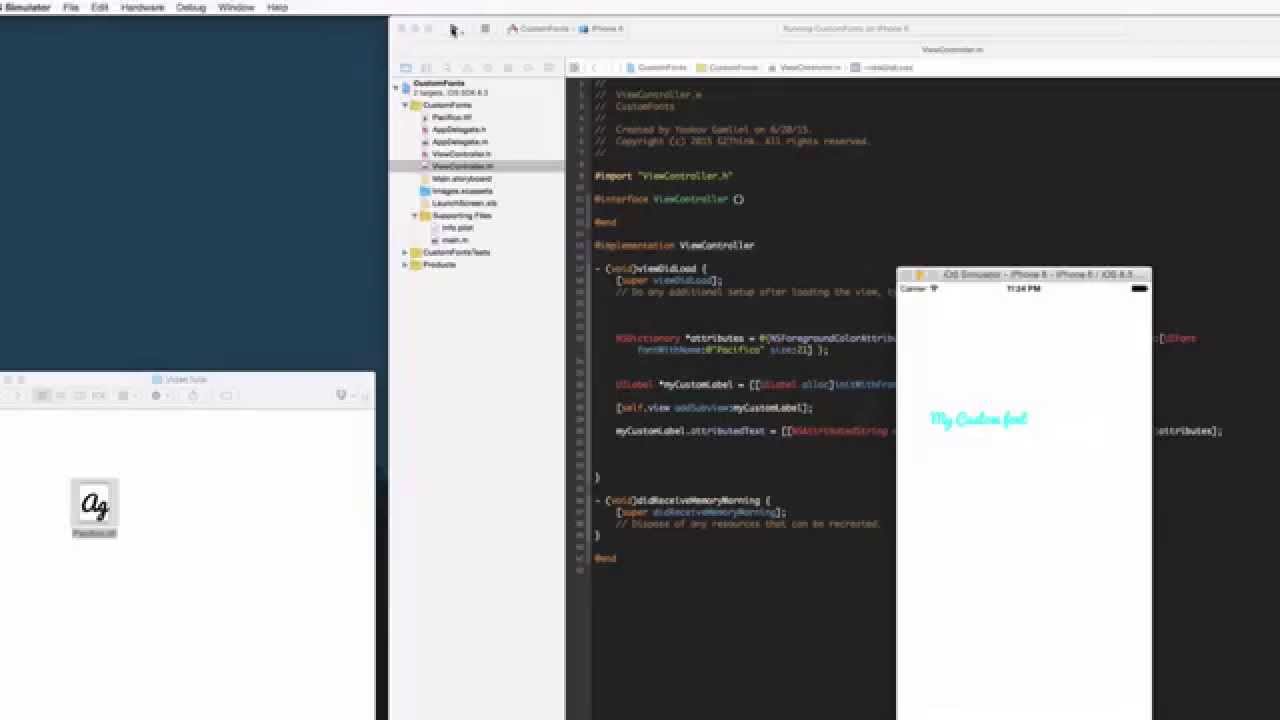Screen dimensions: 1280x720
Task: Click the Dropbox icon in Finder toolbar
Action: pyautogui.click(x=342, y=395)
